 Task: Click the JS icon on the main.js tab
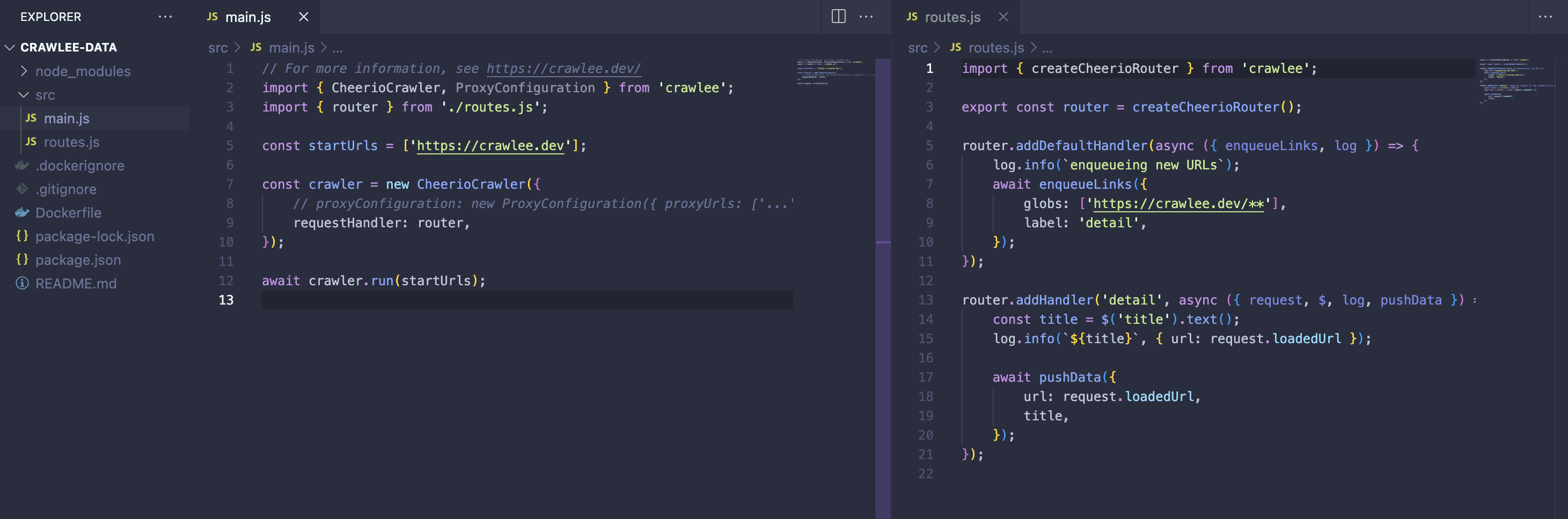click(212, 17)
